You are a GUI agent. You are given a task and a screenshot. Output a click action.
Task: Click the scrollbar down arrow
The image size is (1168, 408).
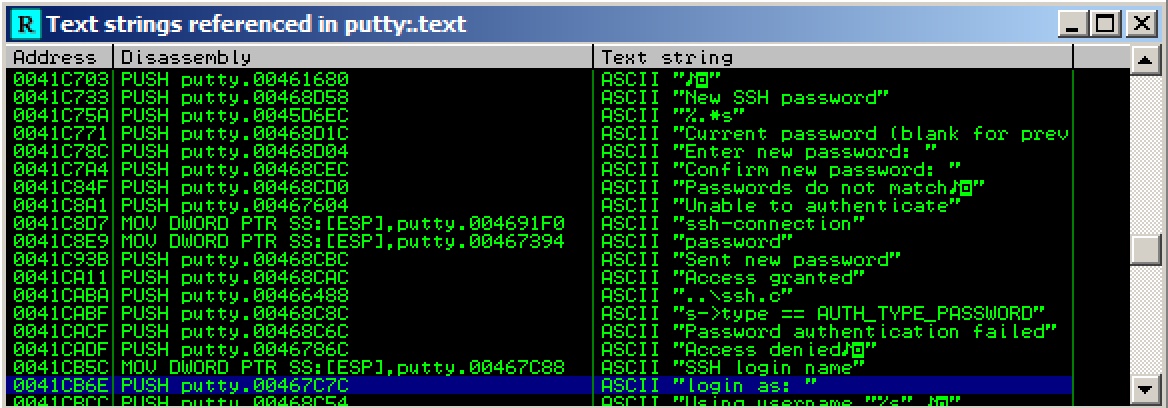click(1145, 388)
